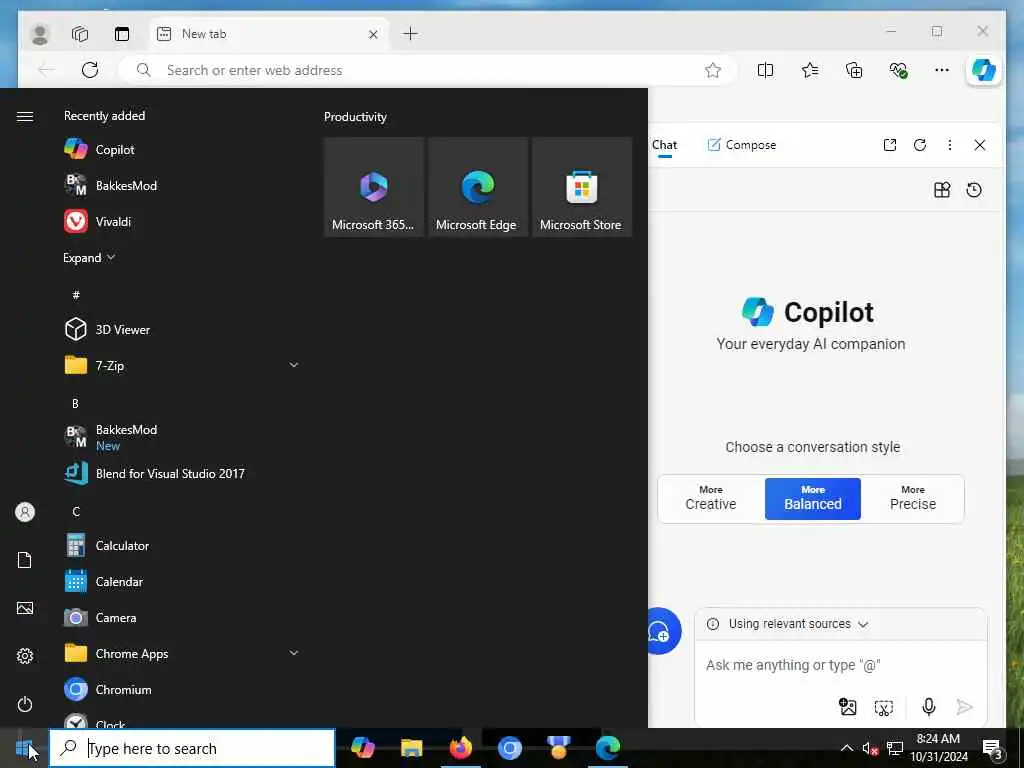Refresh the Copilot sidebar
The image size is (1024, 768).
[x=920, y=145]
